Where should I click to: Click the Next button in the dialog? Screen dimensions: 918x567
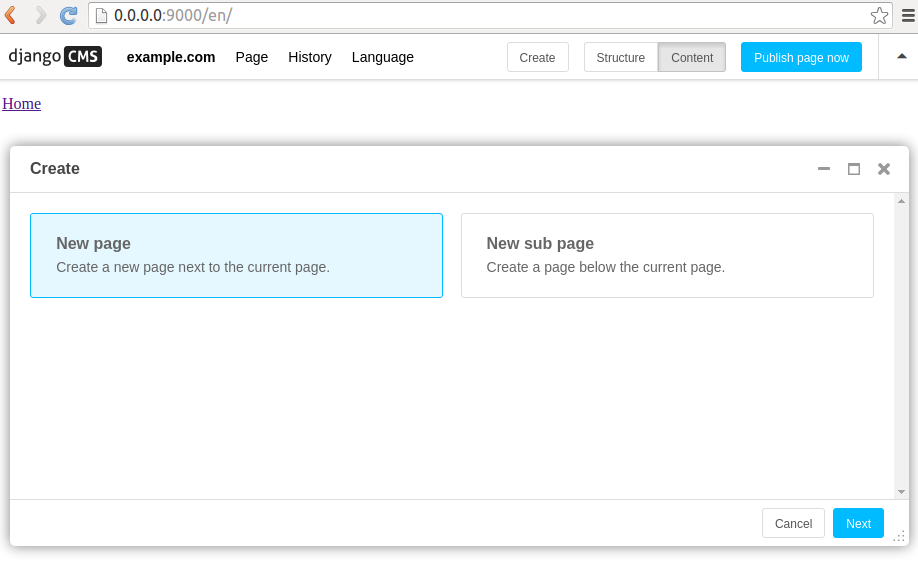pos(858,523)
